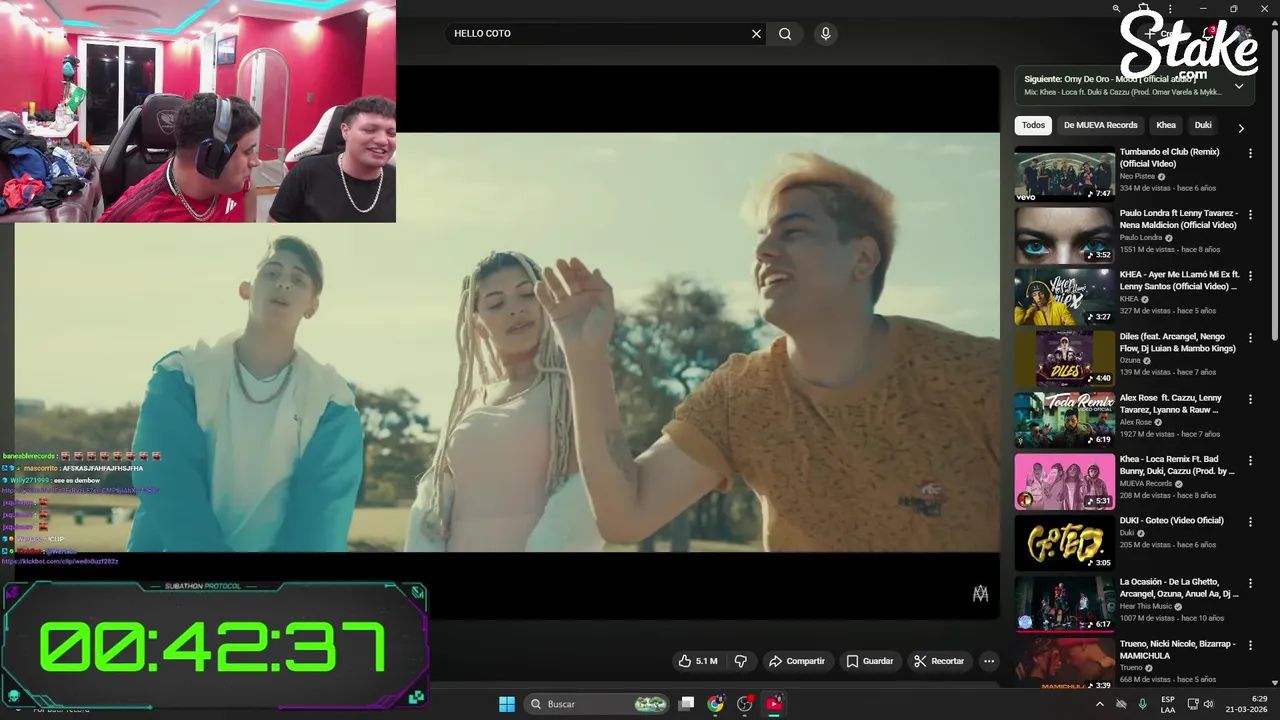Clear the search box text with the X
This screenshot has height=720, width=1280.
coord(756,34)
